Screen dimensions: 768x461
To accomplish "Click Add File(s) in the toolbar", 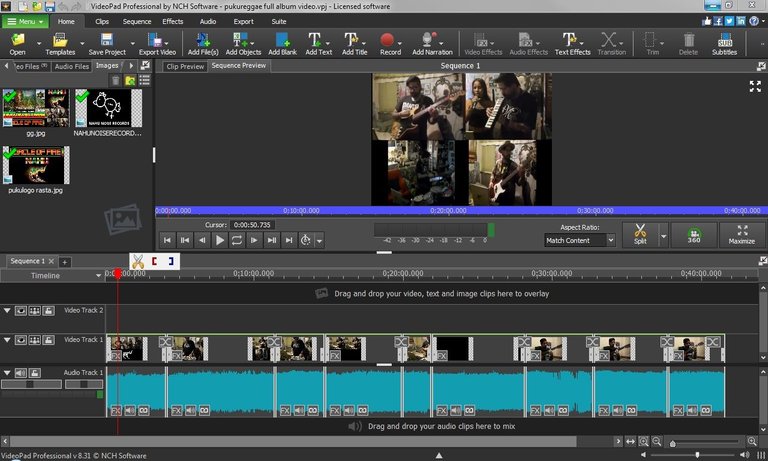I will point(203,44).
